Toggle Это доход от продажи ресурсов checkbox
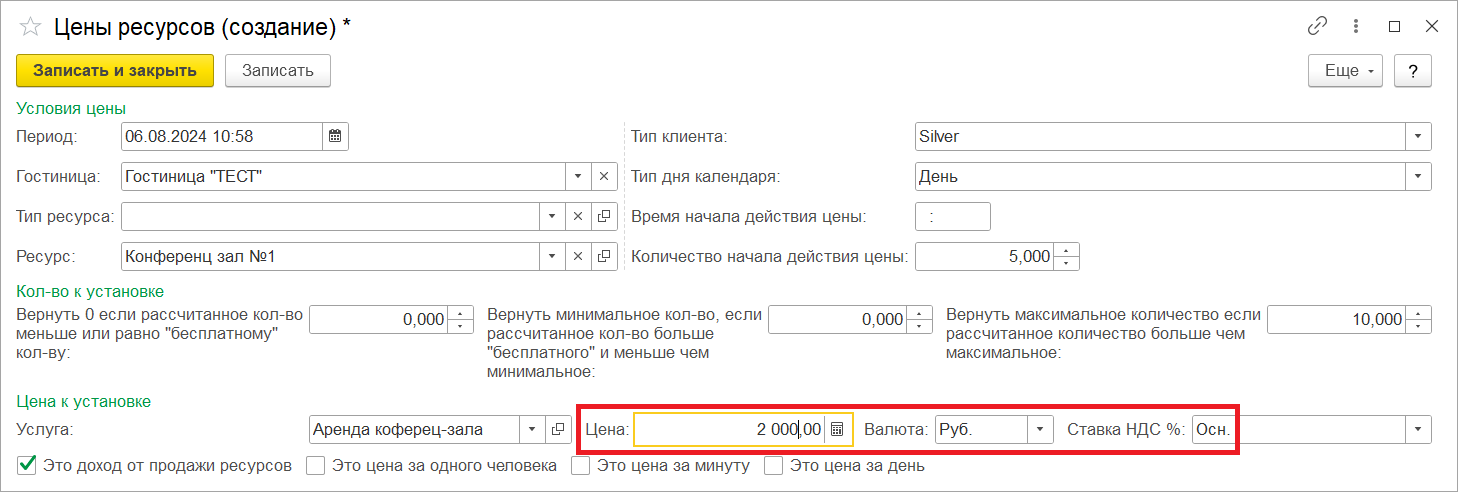Viewport: 1458px width, 492px height. pos(28,465)
